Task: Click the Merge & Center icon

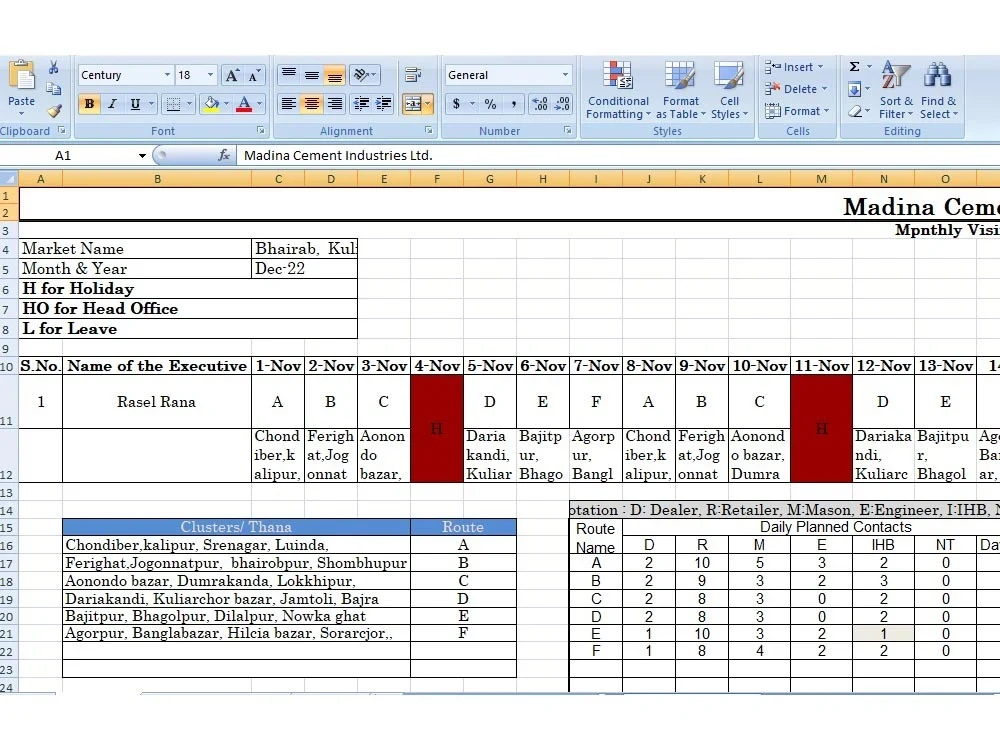Action: click(413, 103)
